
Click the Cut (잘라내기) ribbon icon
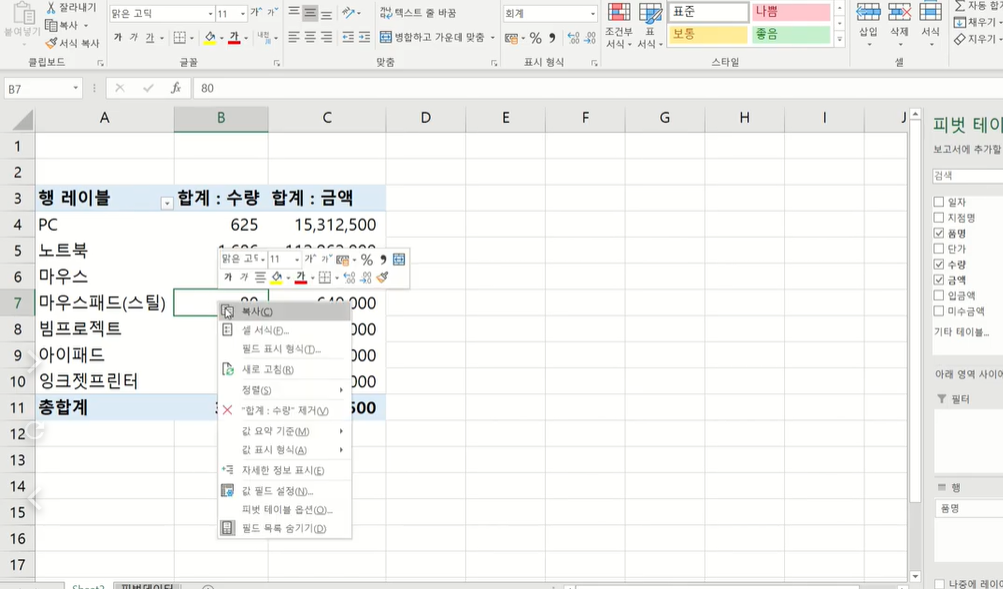point(51,8)
